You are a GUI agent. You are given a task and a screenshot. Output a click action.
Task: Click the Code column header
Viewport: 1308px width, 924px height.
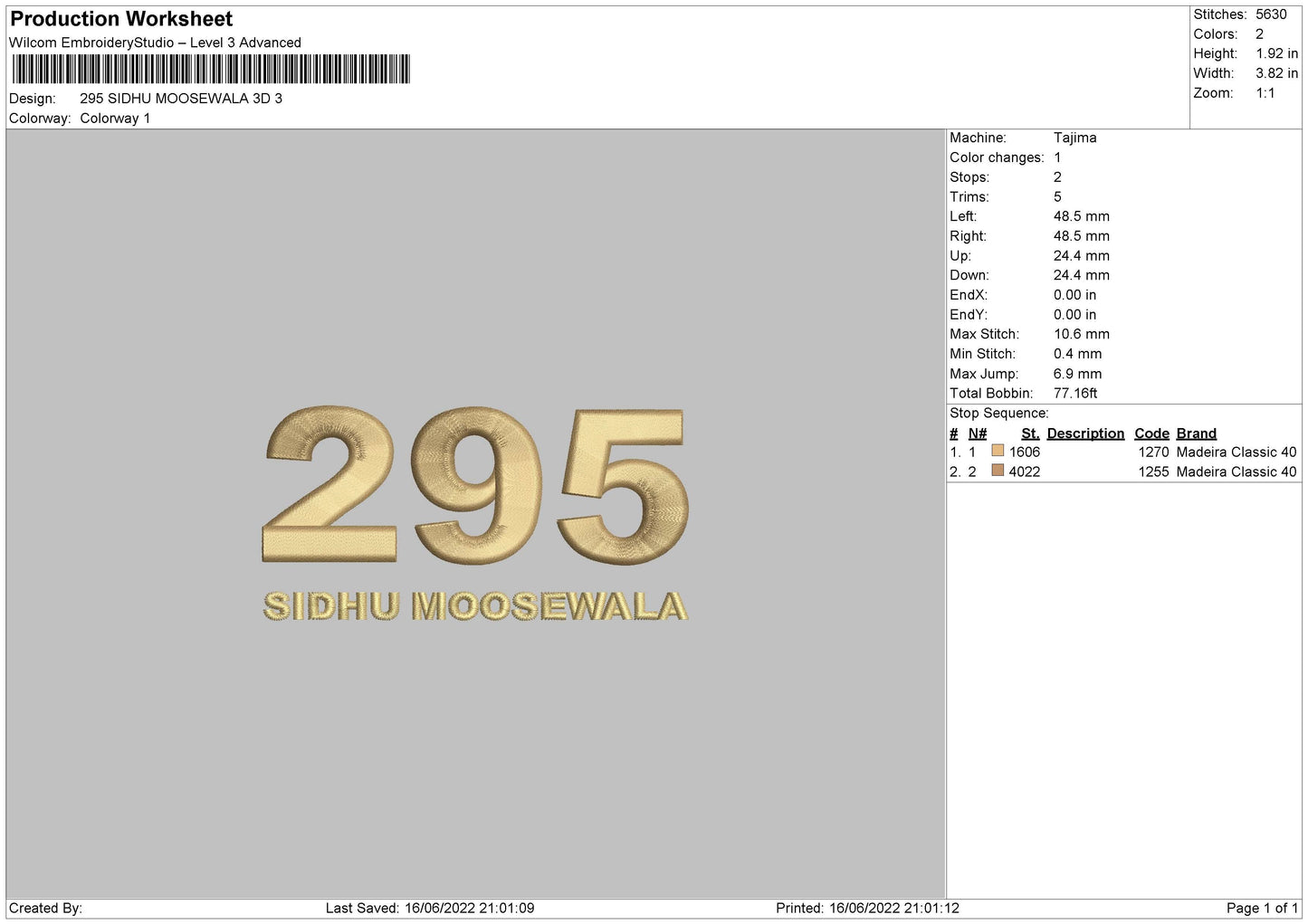(x=1151, y=433)
